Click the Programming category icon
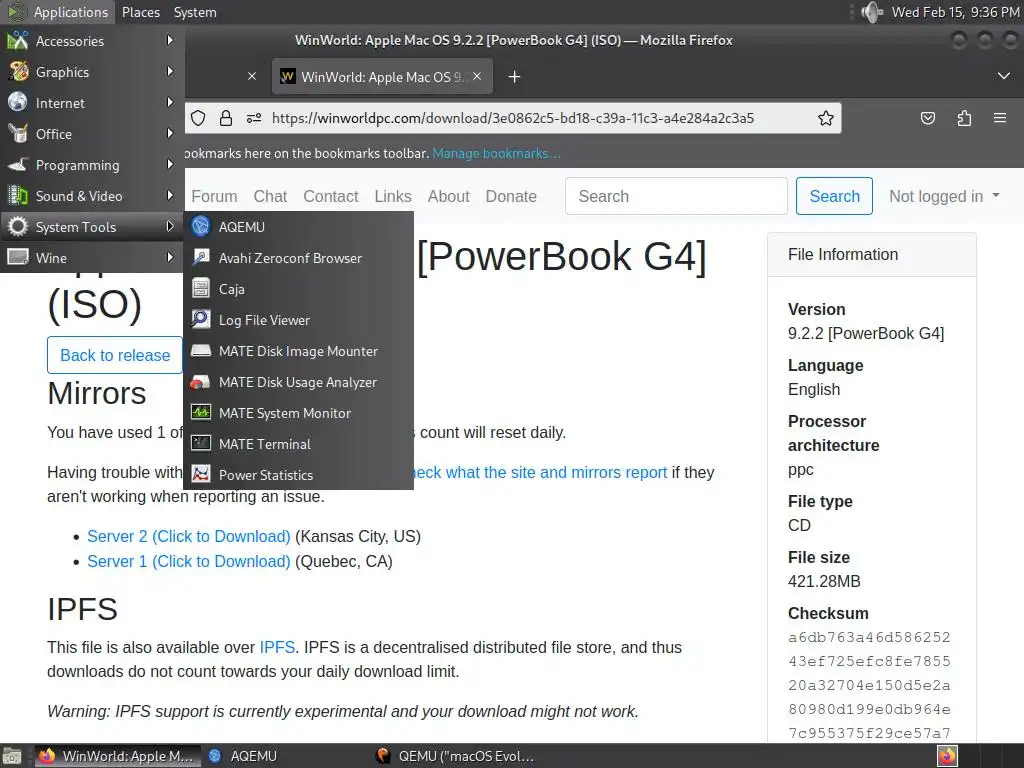1024x768 pixels. (x=18, y=165)
